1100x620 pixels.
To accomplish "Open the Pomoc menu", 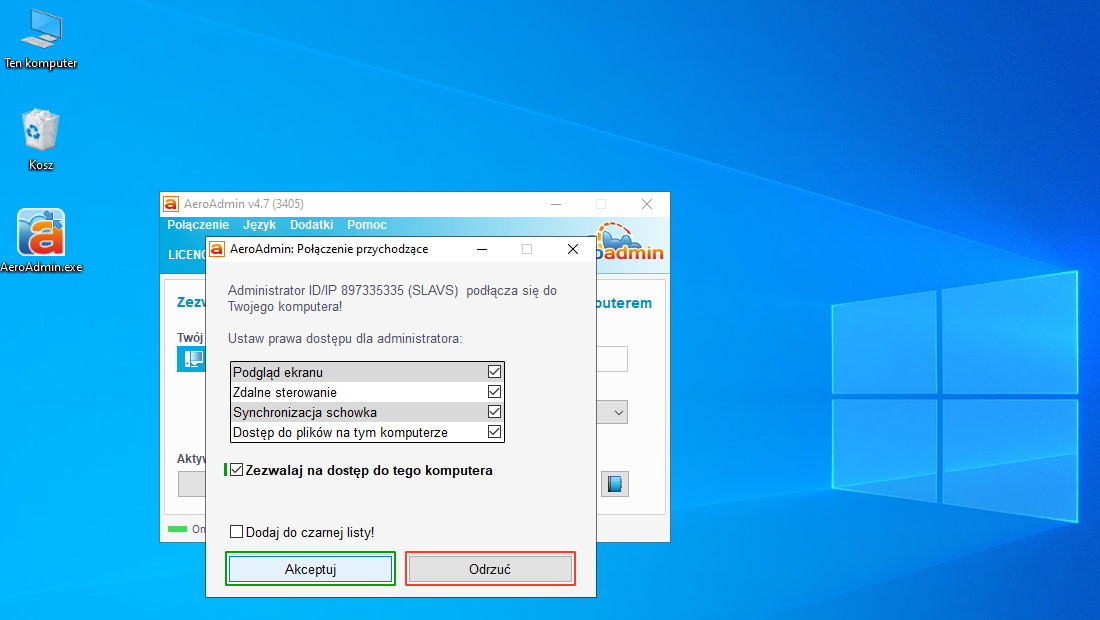I will click(367, 225).
